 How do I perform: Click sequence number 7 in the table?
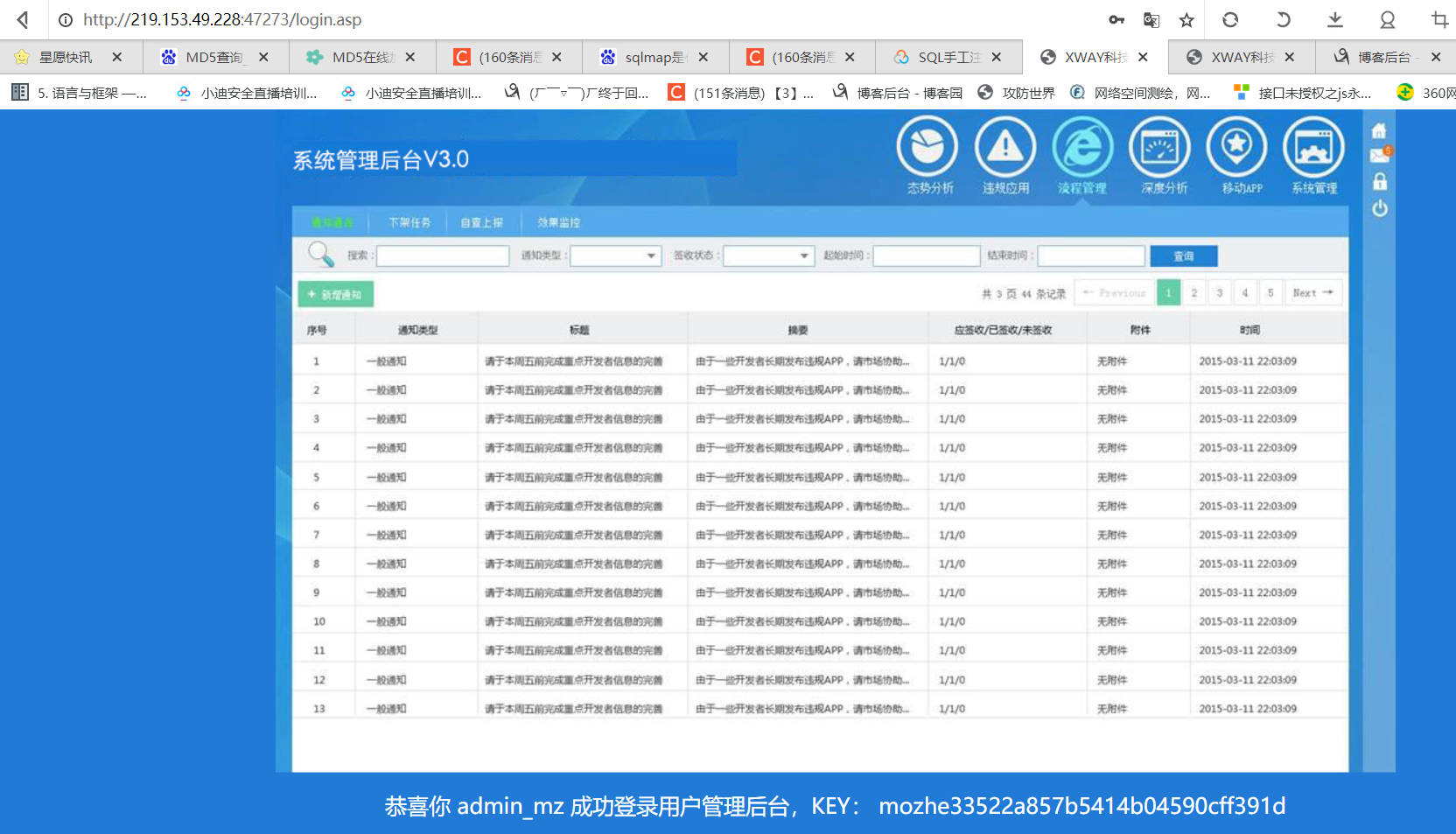[317, 535]
